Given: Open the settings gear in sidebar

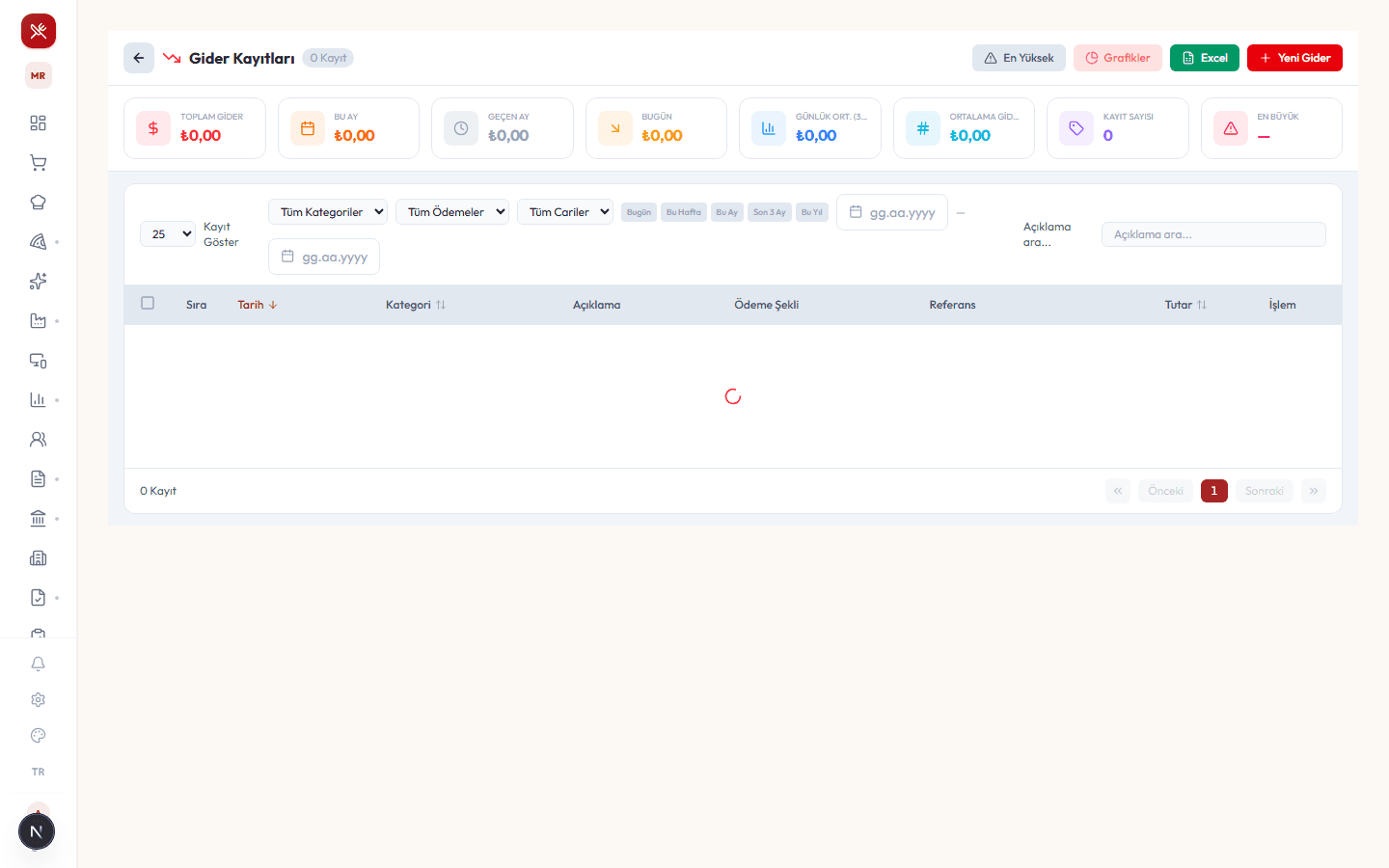Looking at the screenshot, I should point(38,699).
